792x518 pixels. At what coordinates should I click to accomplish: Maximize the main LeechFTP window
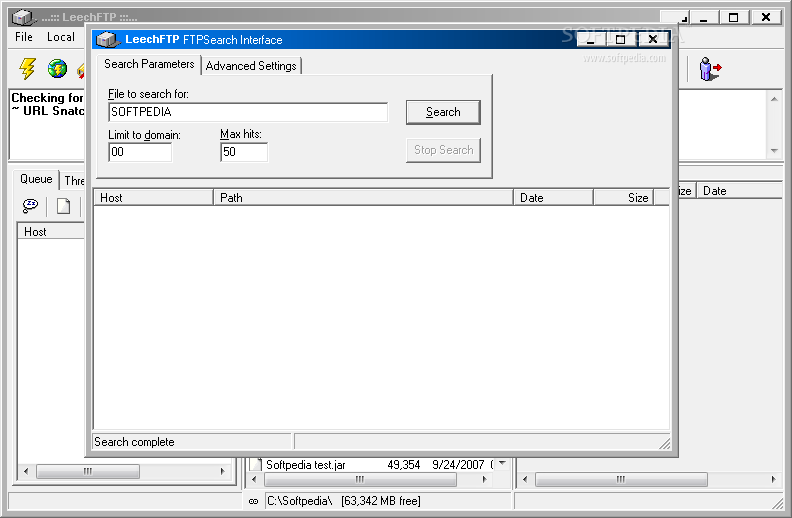point(734,17)
